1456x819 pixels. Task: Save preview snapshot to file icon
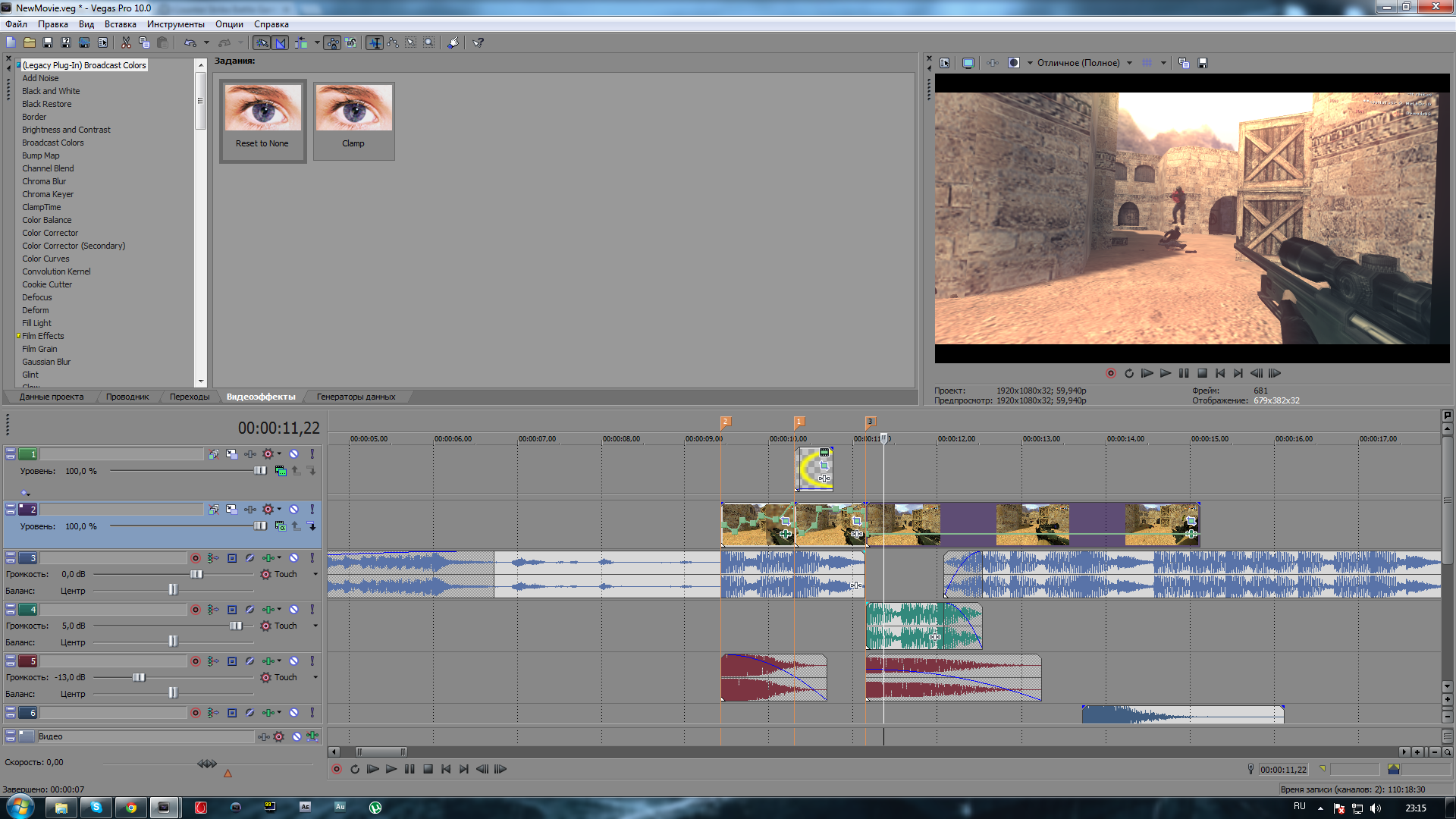[x=1202, y=63]
